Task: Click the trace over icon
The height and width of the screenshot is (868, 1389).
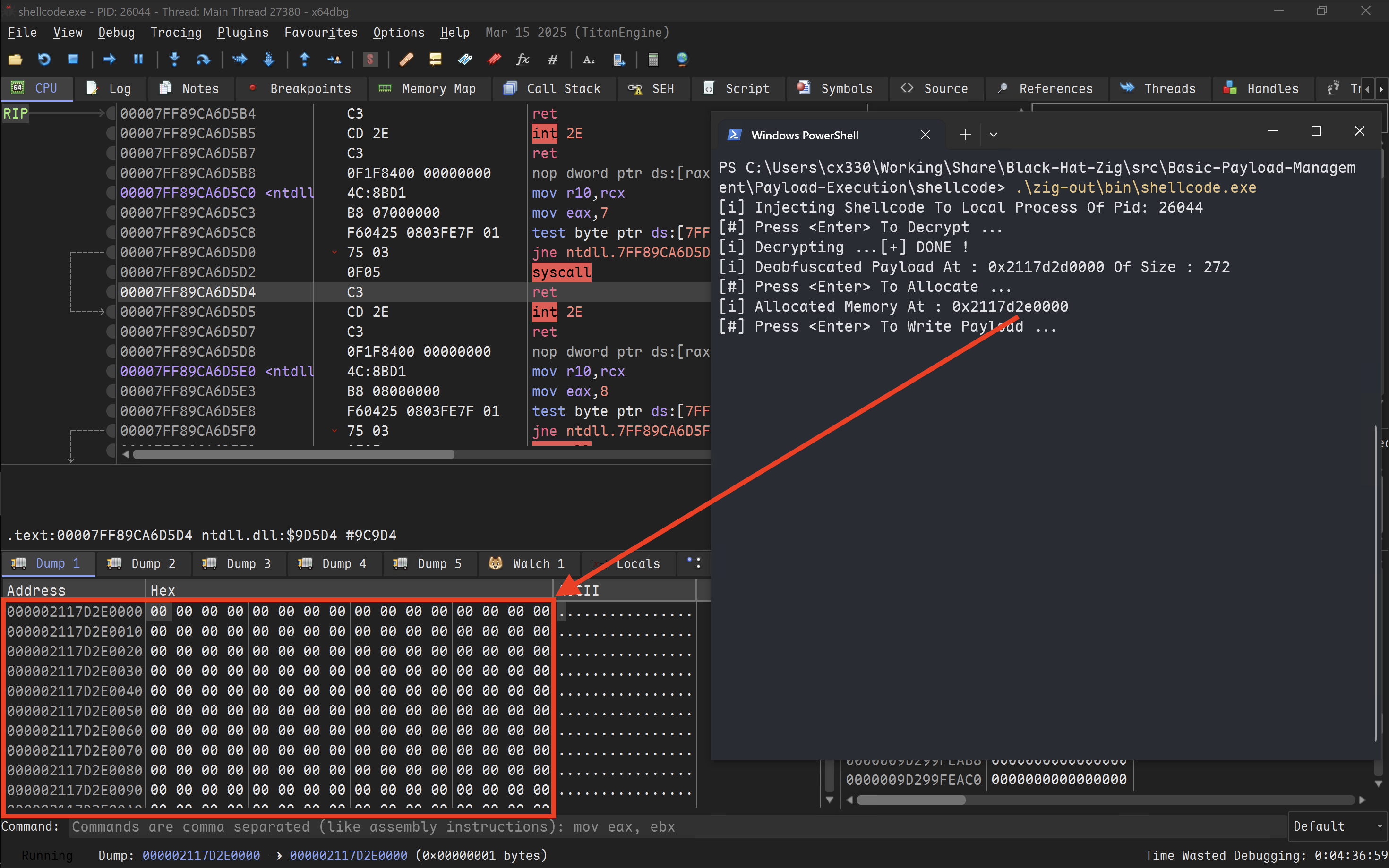Action: (x=269, y=59)
